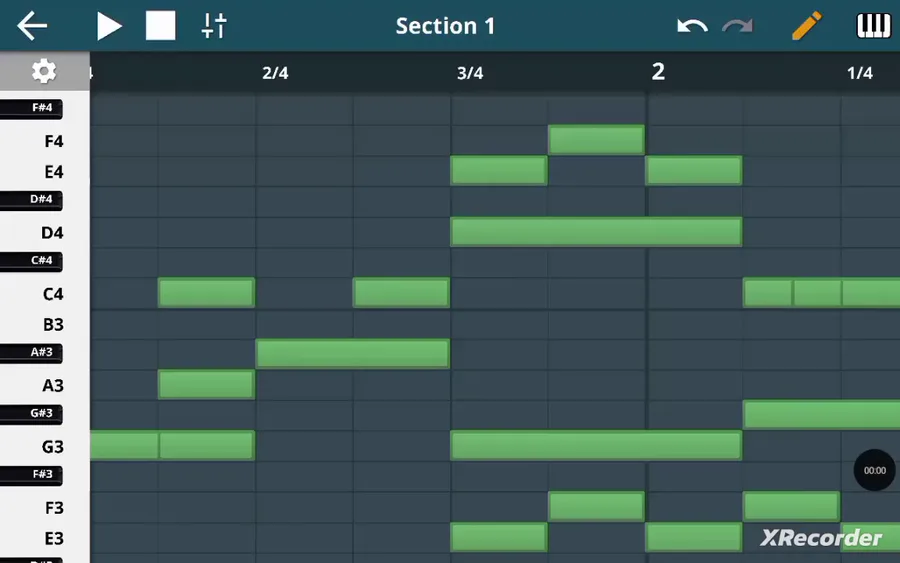Viewport: 900px width, 563px height.
Task: Toggle the pencil draw mode
Action: [x=806, y=26]
